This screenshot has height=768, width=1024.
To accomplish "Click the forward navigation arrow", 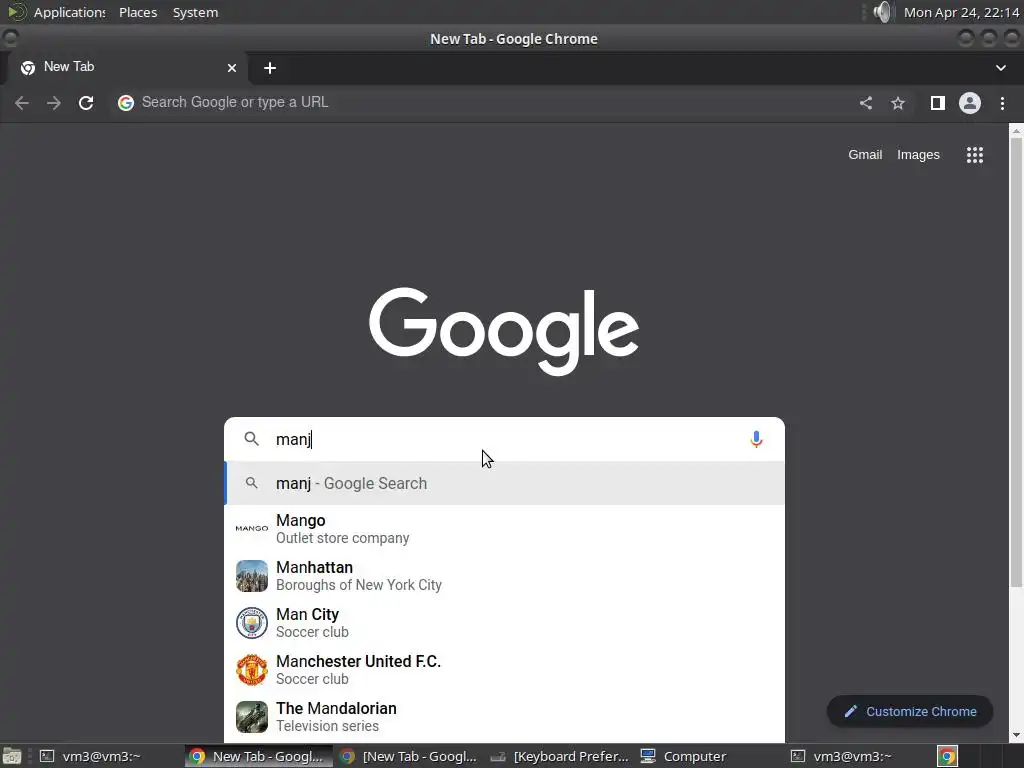I will tap(54, 103).
